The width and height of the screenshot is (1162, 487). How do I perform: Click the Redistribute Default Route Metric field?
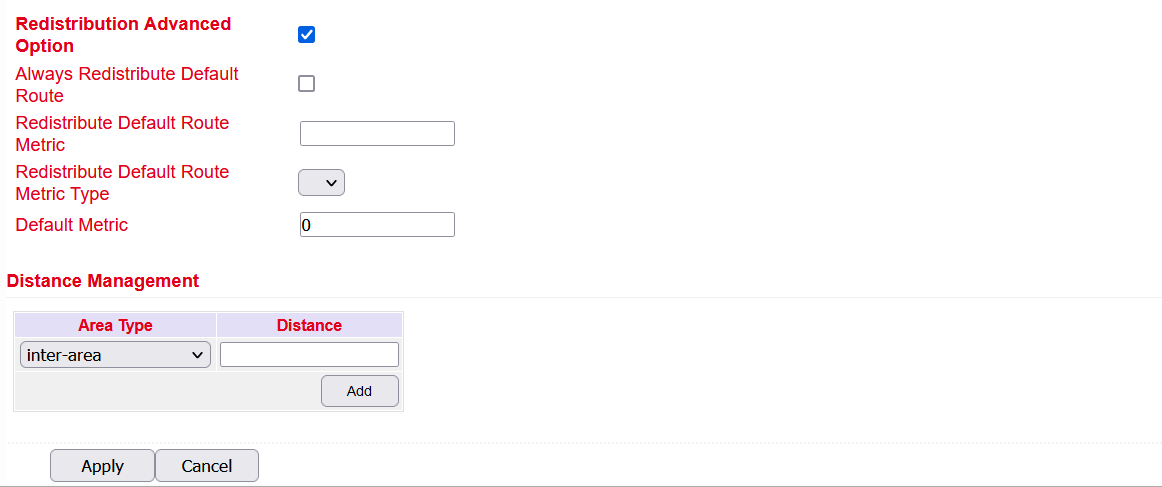[x=377, y=133]
